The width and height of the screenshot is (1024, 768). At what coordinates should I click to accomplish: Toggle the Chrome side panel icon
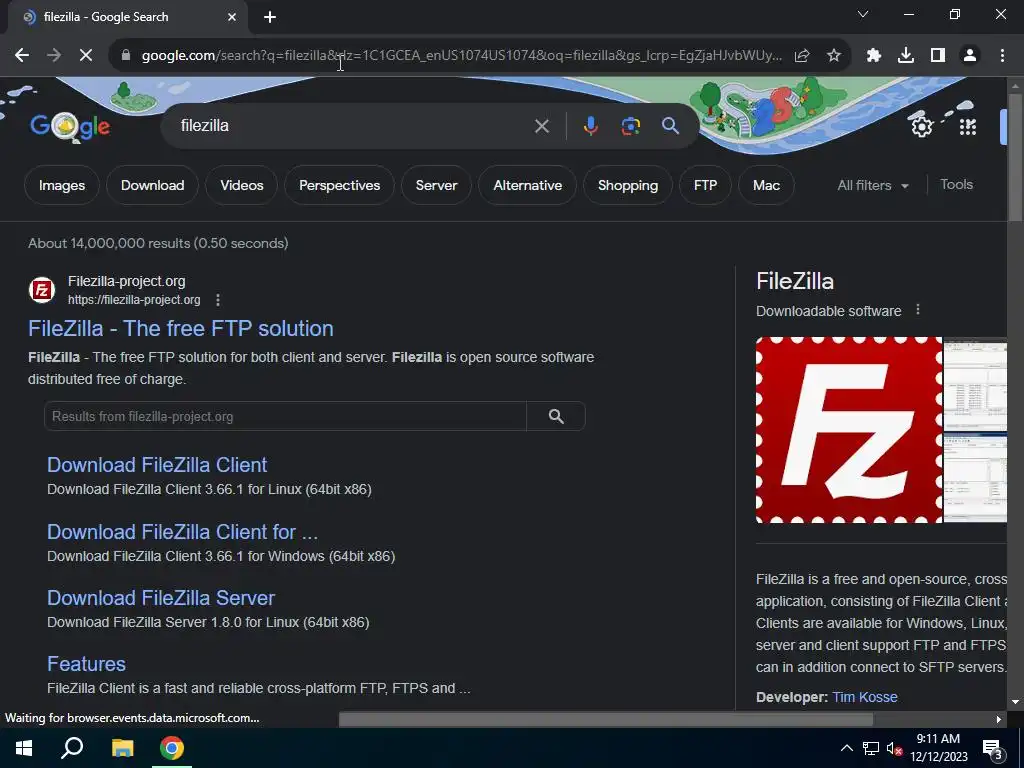[938, 56]
